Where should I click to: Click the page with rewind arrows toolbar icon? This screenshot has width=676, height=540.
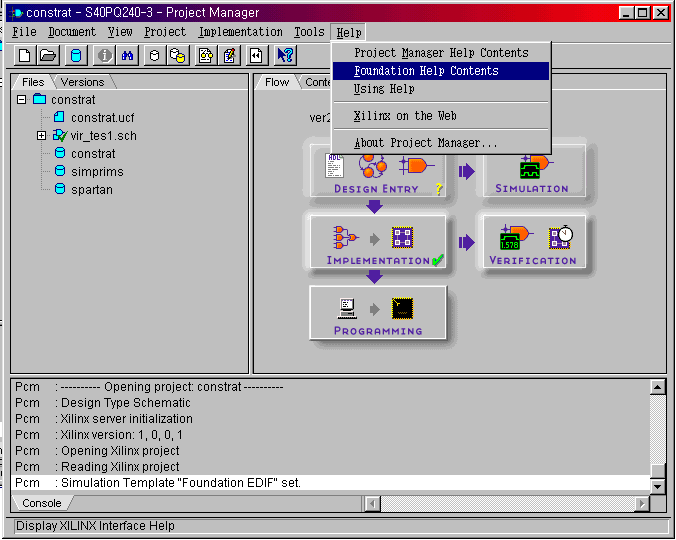point(256,56)
